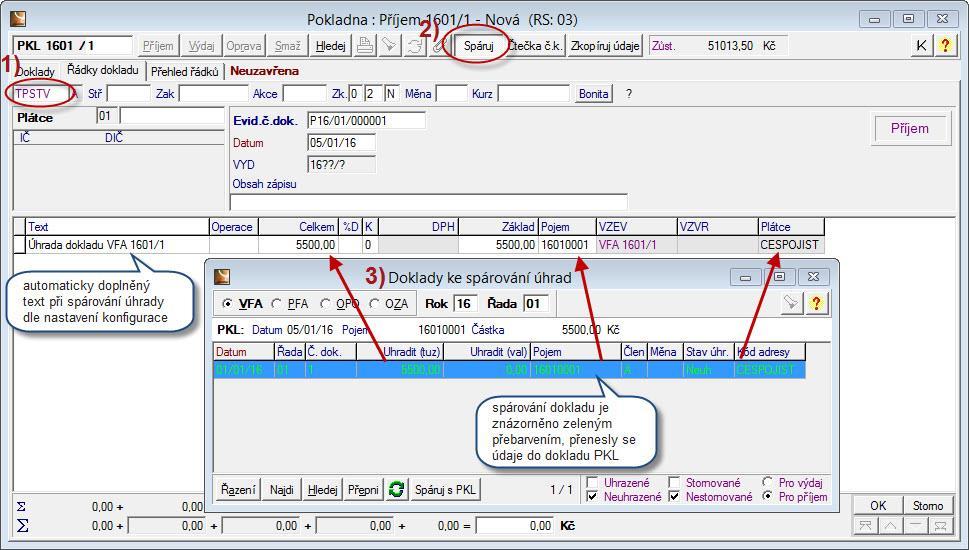Click the refresh arrows icon in main toolbar
Viewport: 969px width, 550px height.
point(415,46)
